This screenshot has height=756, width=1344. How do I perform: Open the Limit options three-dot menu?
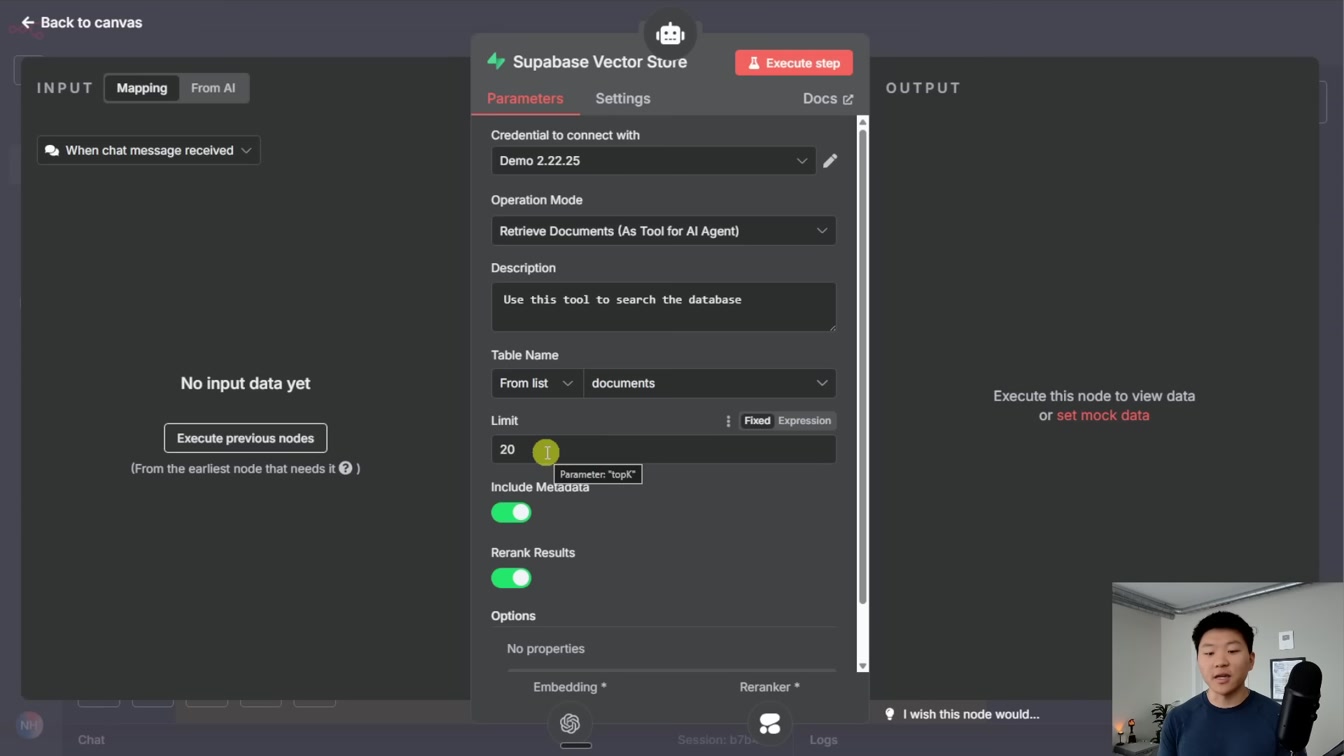pos(728,421)
